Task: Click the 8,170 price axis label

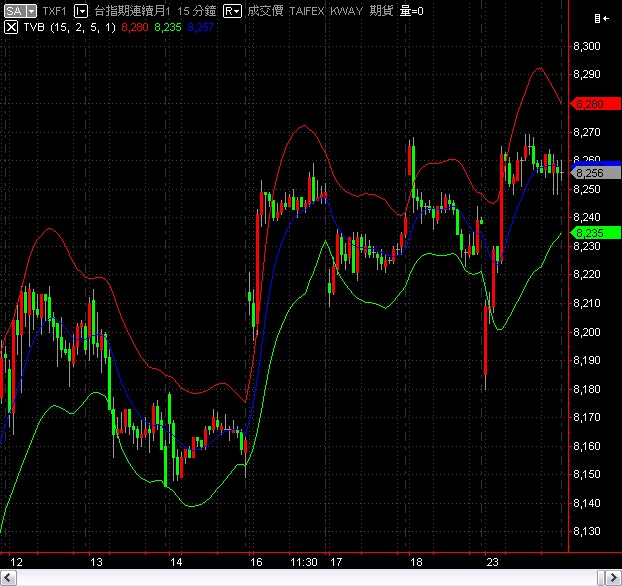Action: 587,417
